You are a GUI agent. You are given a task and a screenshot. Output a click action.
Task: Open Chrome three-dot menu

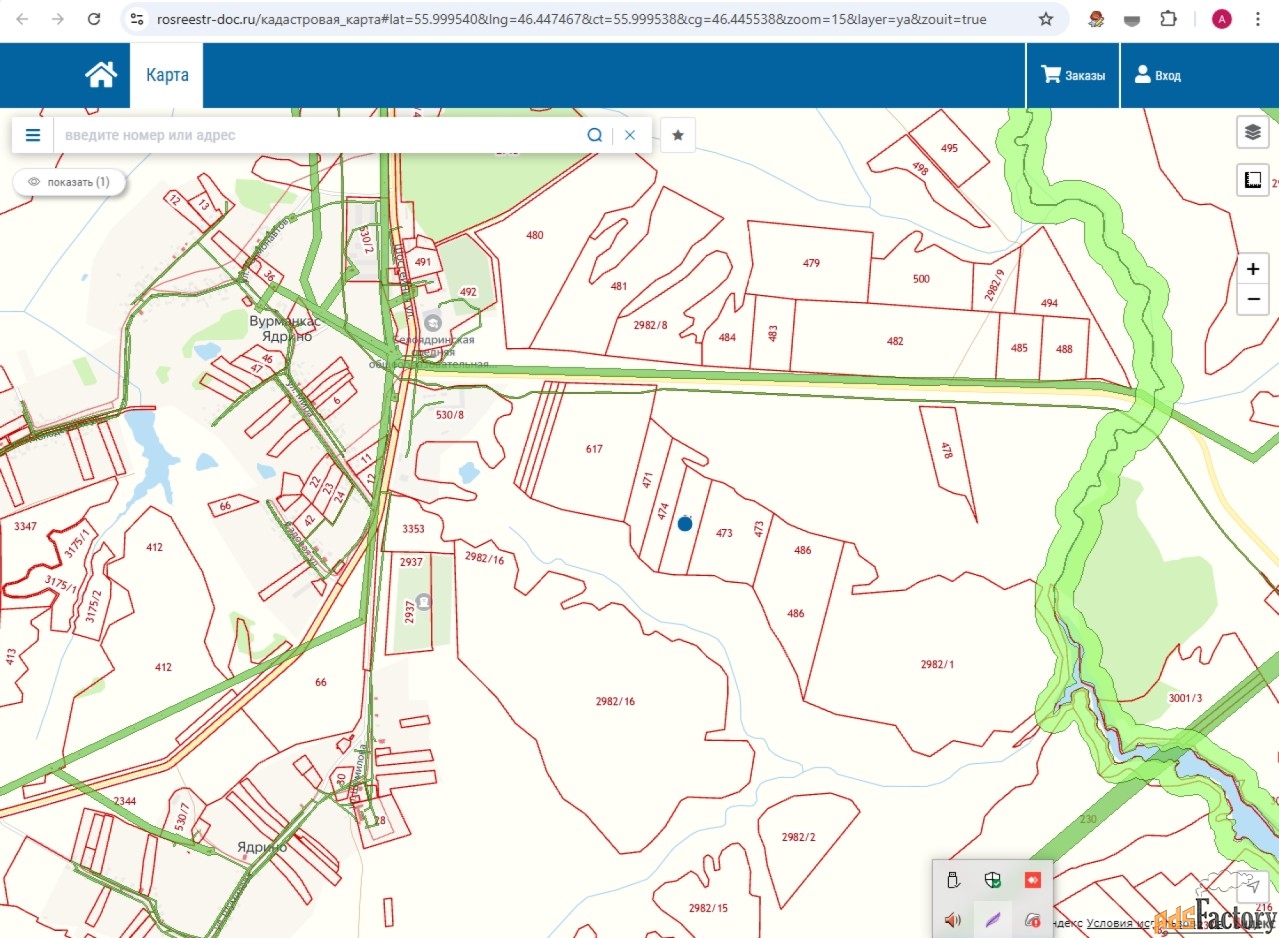[x=1258, y=19]
